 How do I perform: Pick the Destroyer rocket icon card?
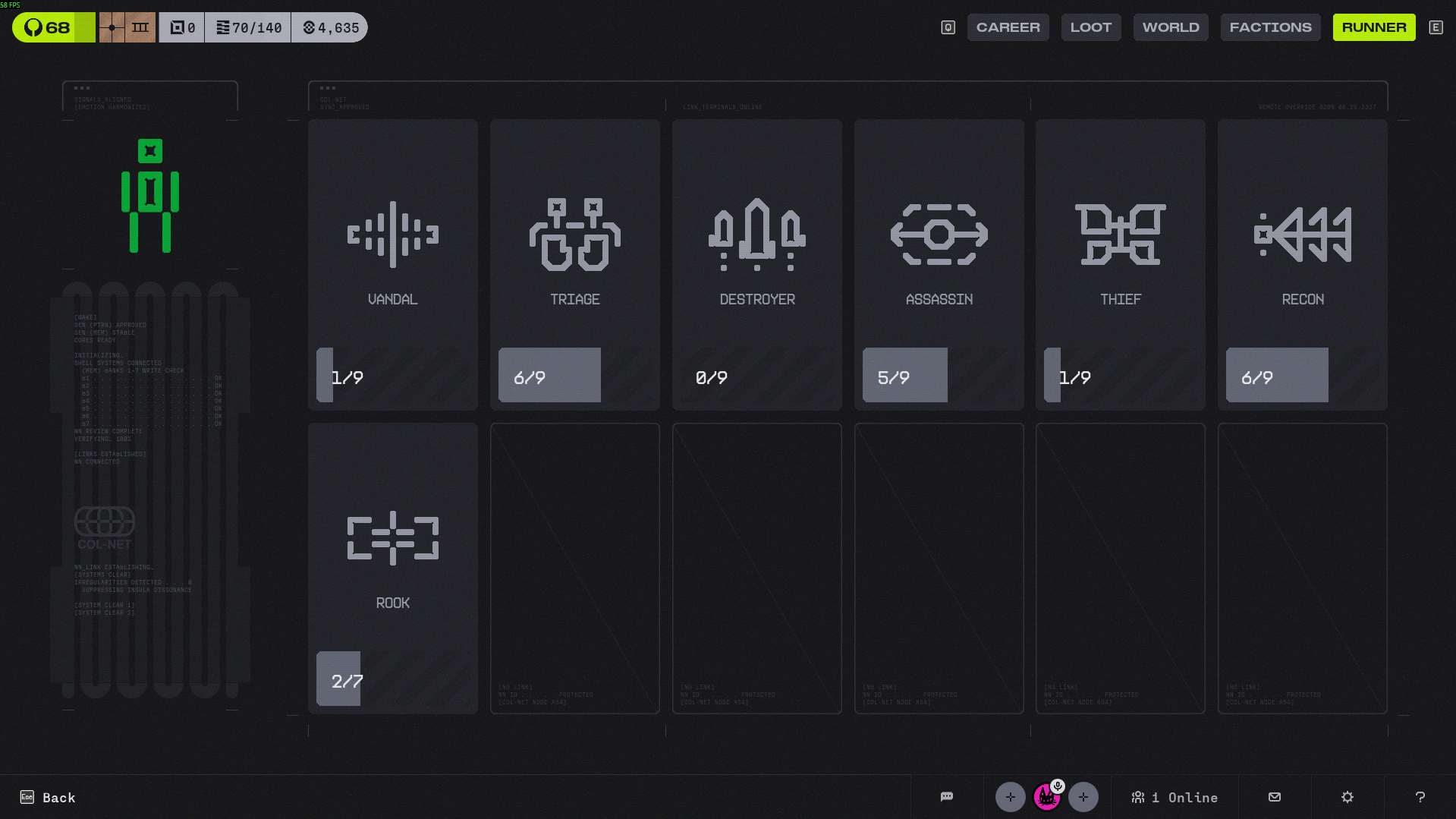pos(756,235)
